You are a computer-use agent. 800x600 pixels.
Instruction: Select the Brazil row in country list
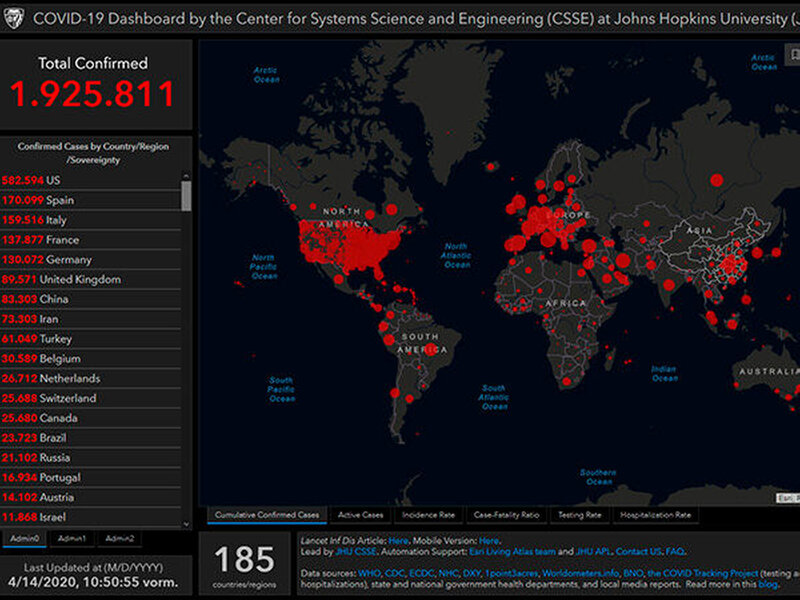[91, 438]
